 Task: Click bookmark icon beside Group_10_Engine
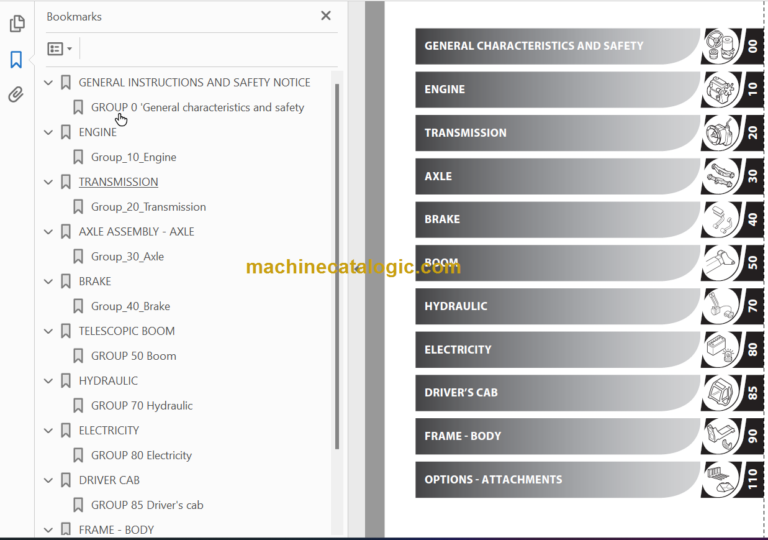(78, 157)
